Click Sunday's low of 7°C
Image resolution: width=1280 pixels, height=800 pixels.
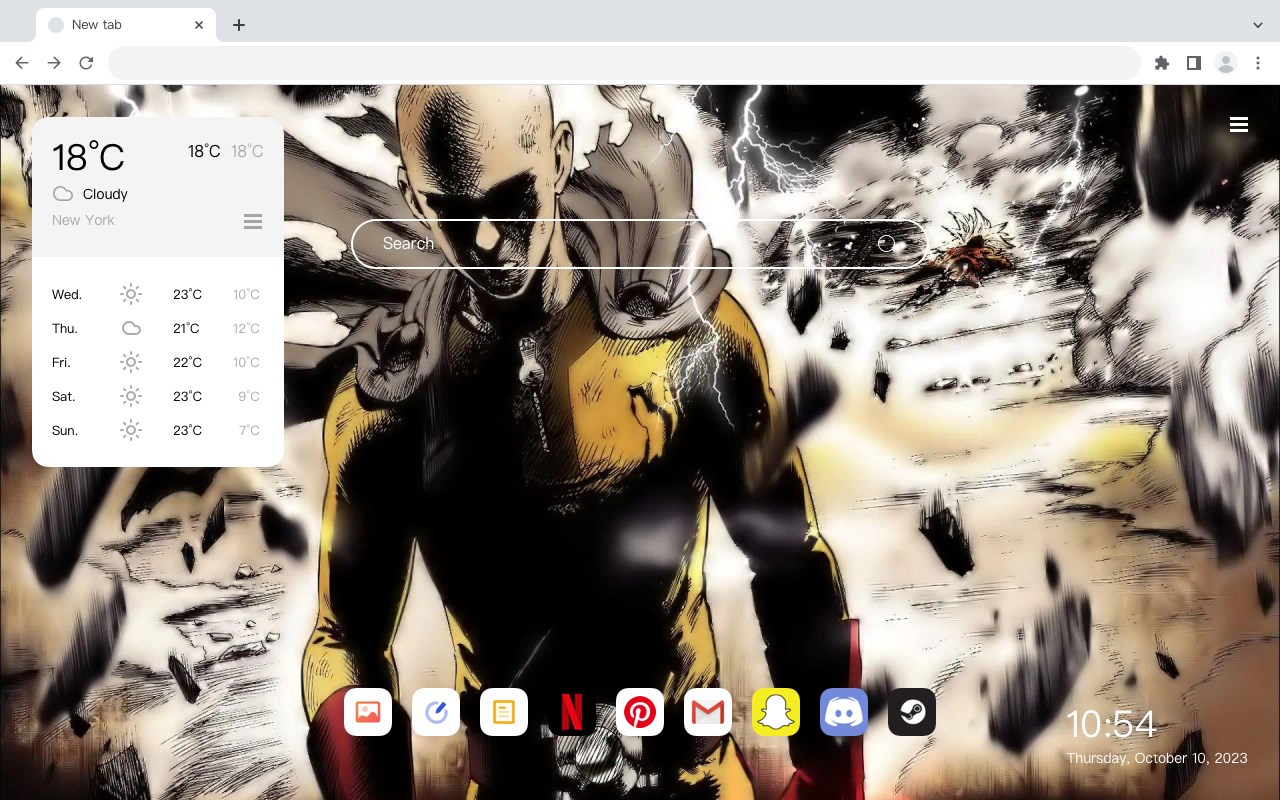[249, 430]
